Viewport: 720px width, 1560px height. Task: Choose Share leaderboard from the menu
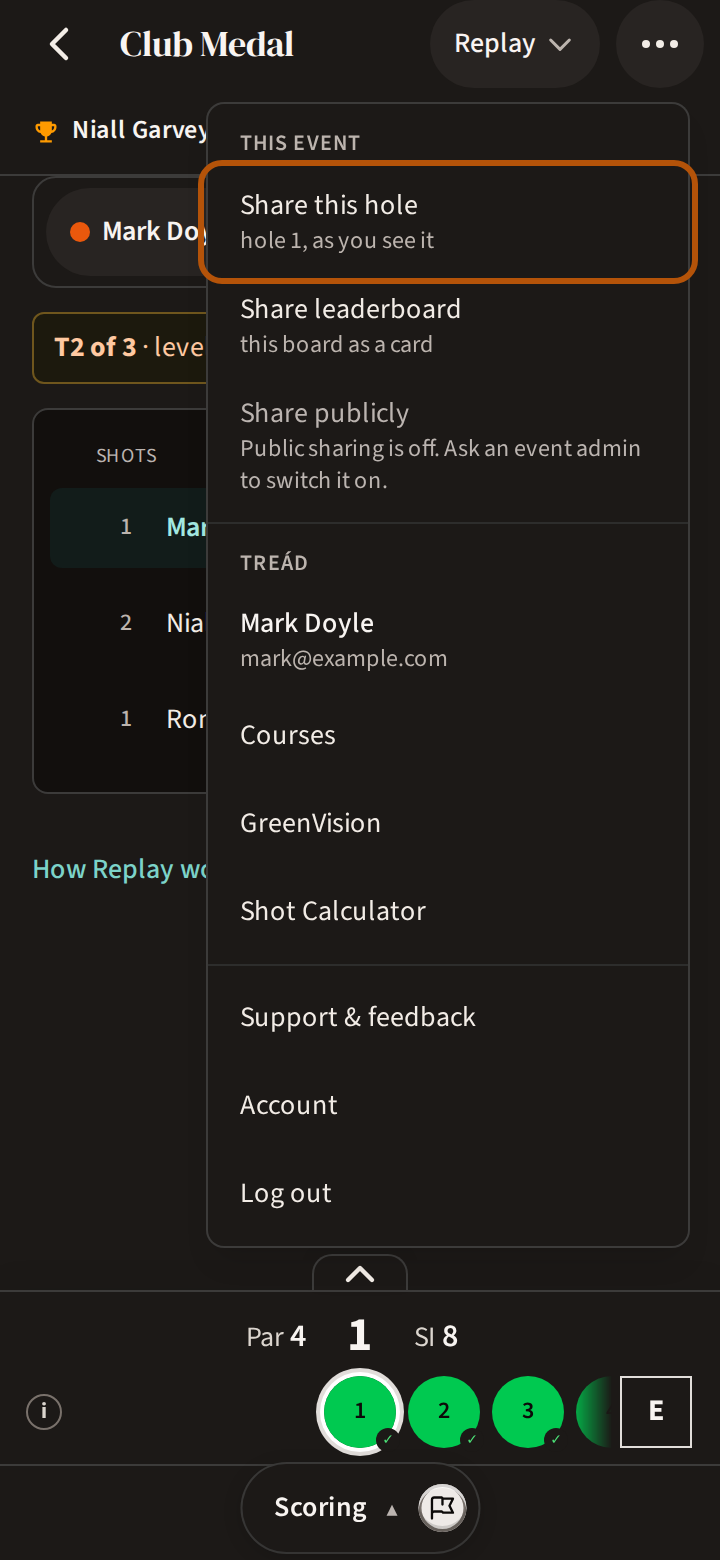(x=448, y=326)
